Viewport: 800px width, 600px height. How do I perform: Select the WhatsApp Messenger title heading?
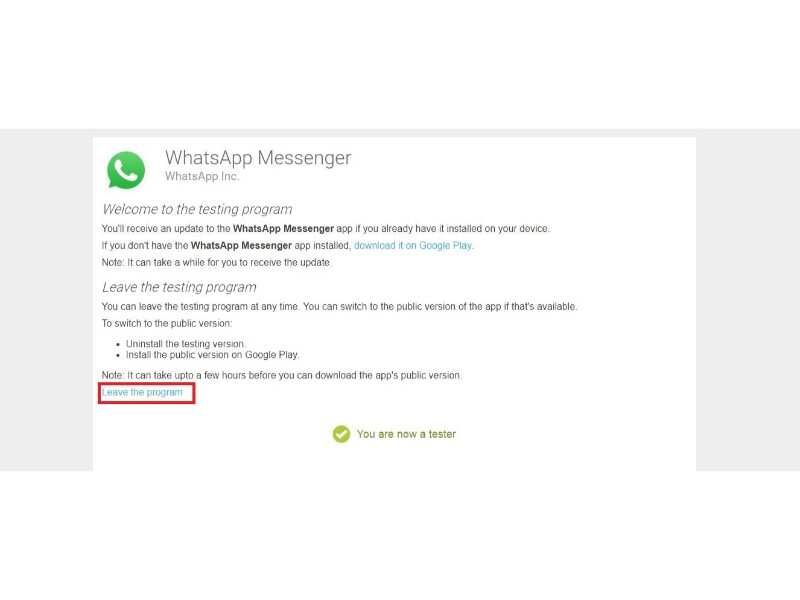pos(258,158)
